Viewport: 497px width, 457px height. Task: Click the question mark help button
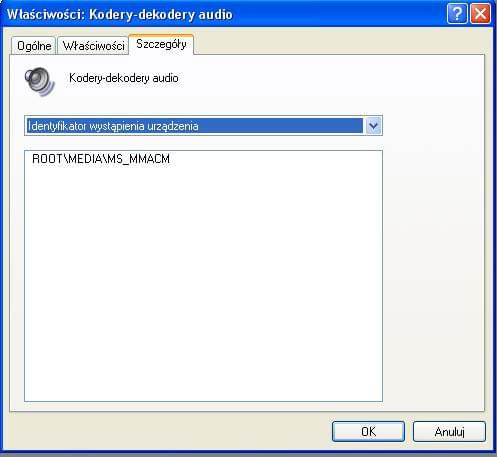pyautogui.click(x=457, y=14)
